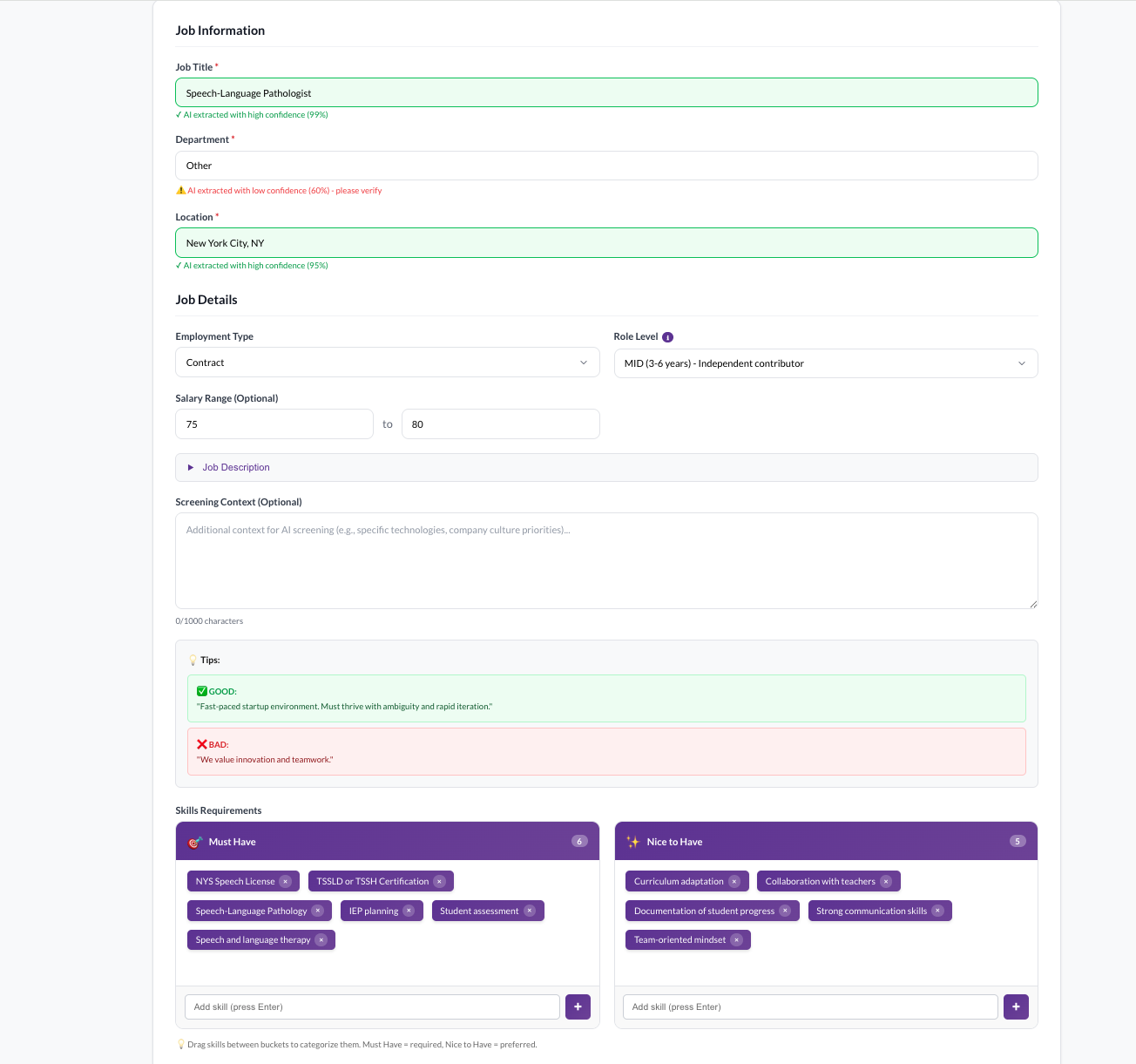Remove the IEP planning skill tag
1136x1064 pixels.
[x=409, y=911]
